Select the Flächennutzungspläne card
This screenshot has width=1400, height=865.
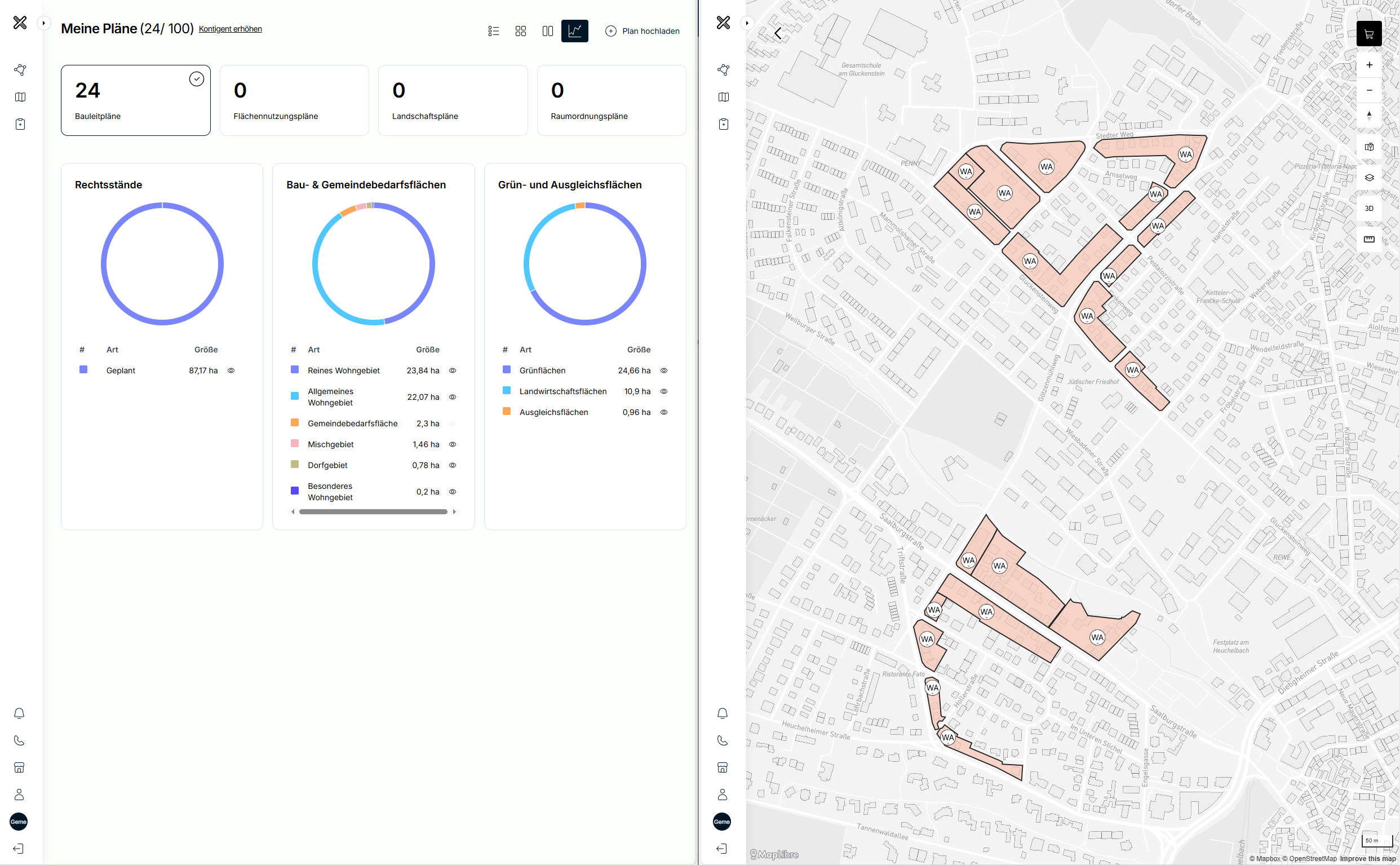[x=294, y=100]
